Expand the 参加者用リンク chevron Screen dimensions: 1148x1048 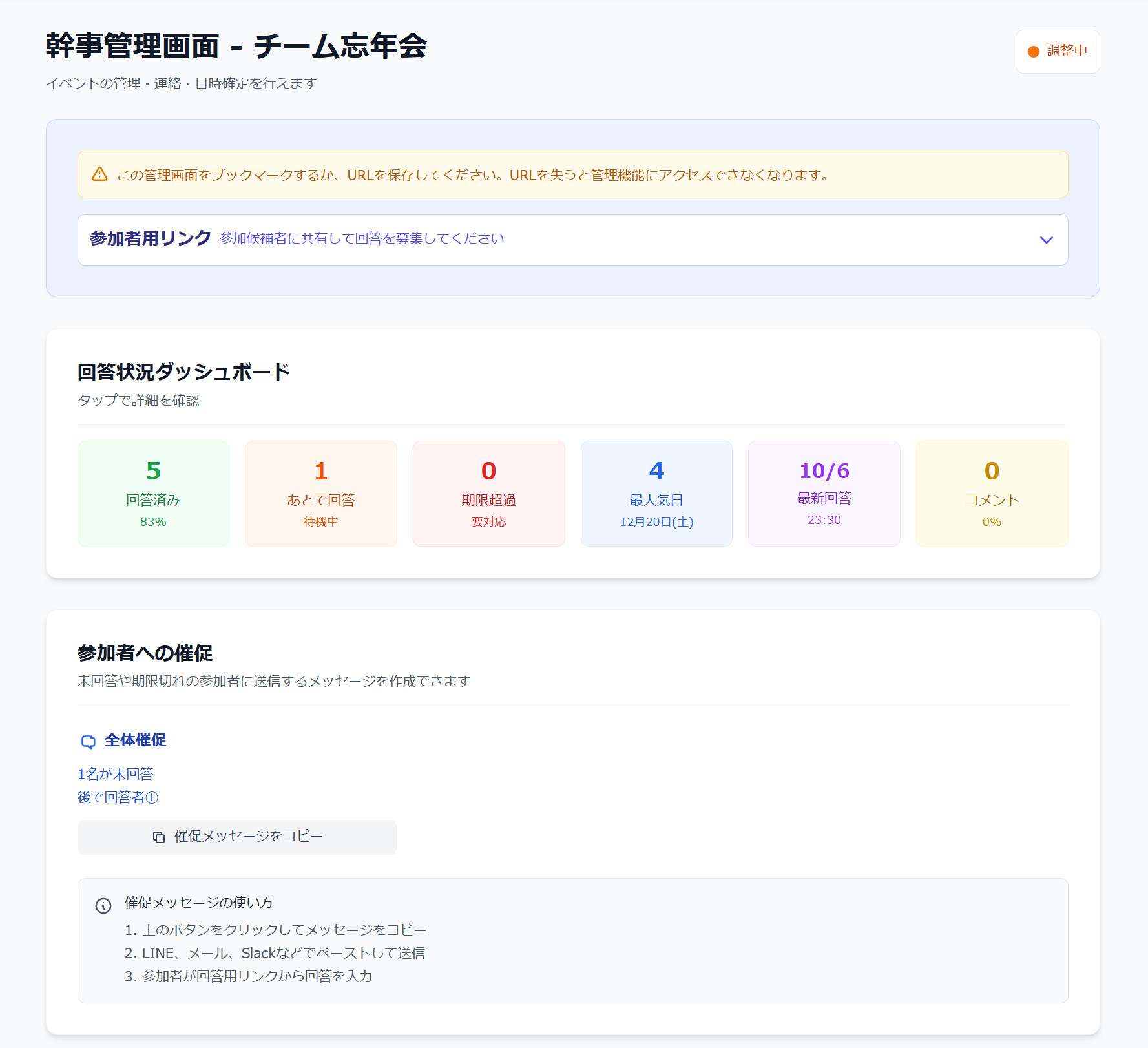pyautogui.click(x=1046, y=240)
